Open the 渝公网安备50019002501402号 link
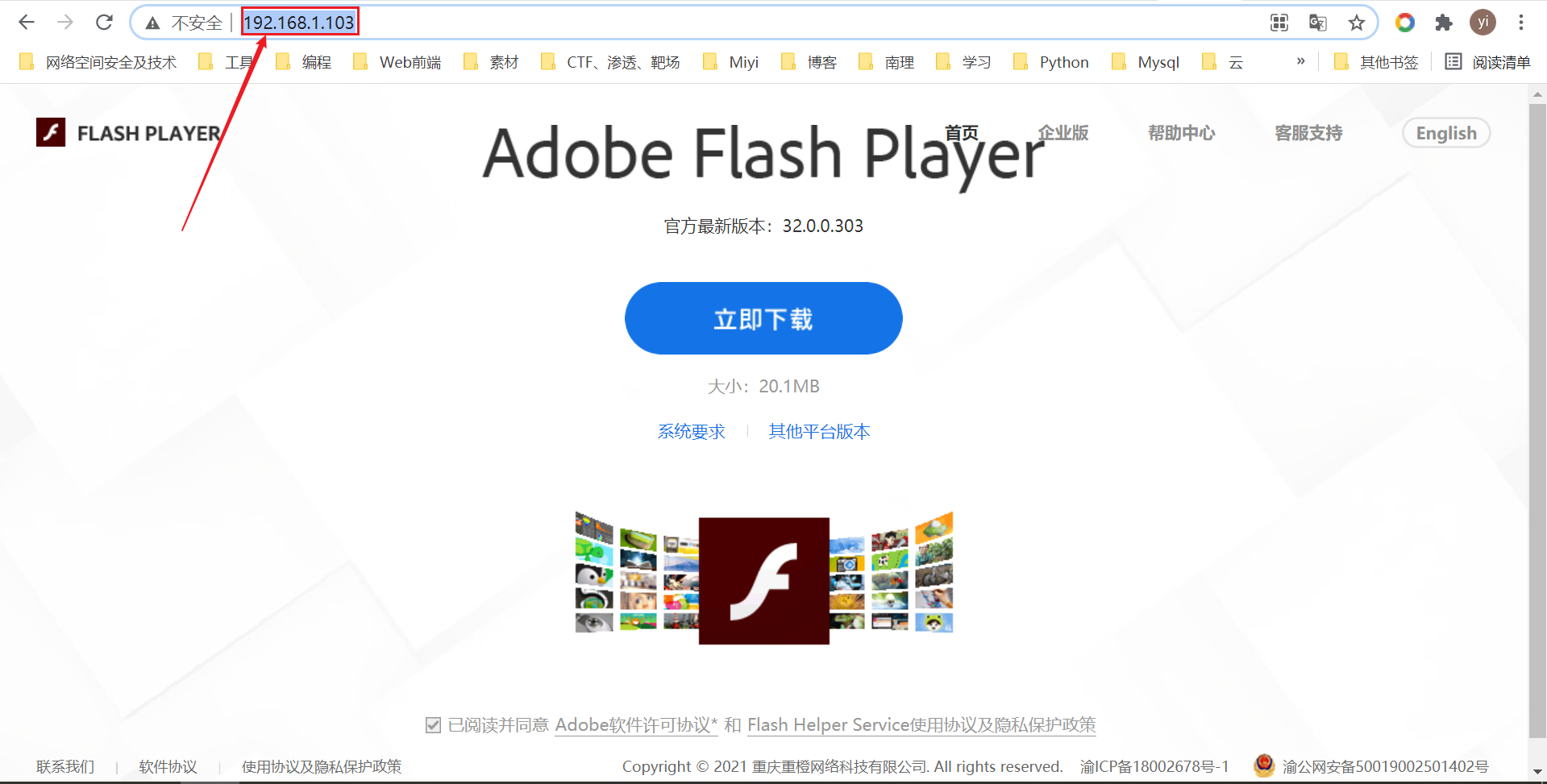The width and height of the screenshot is (1547, 784). point(1386,766)
